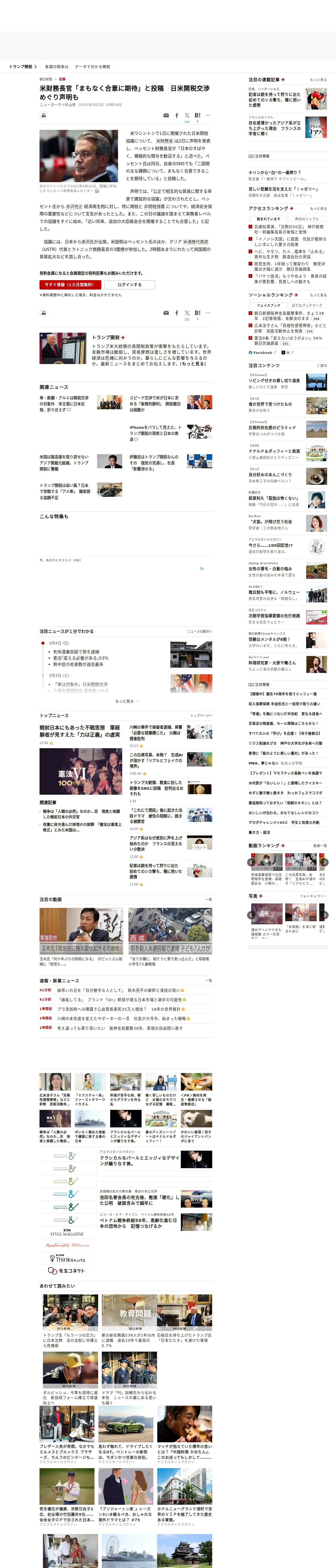Click the AdChoices icon in the recommendation ad

click(x=203, y=568)
